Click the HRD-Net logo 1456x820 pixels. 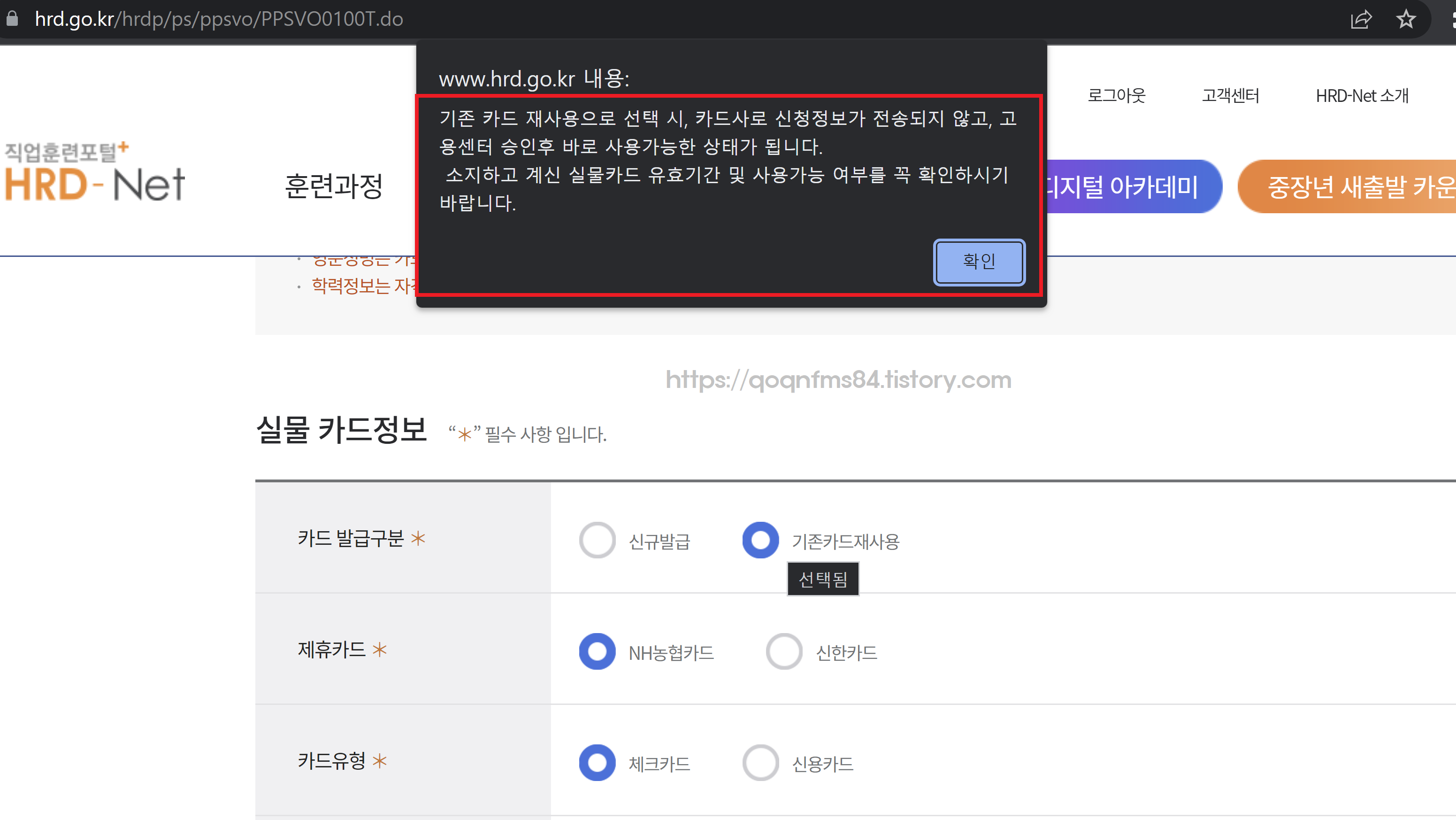pos(94,172)
